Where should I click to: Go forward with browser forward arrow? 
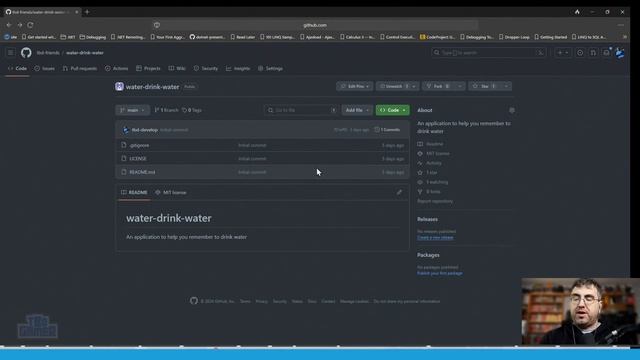coord(20,25)
